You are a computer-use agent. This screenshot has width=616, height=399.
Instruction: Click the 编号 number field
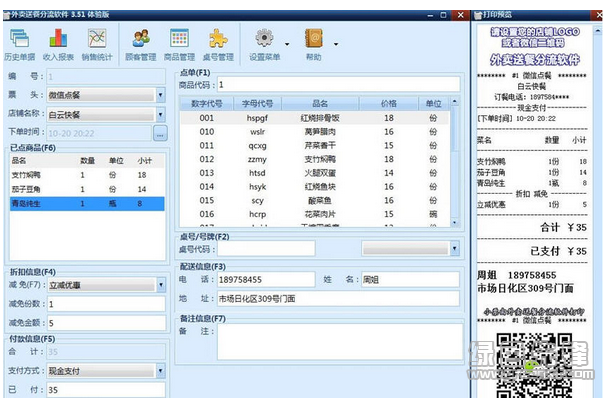click(106, 77)
